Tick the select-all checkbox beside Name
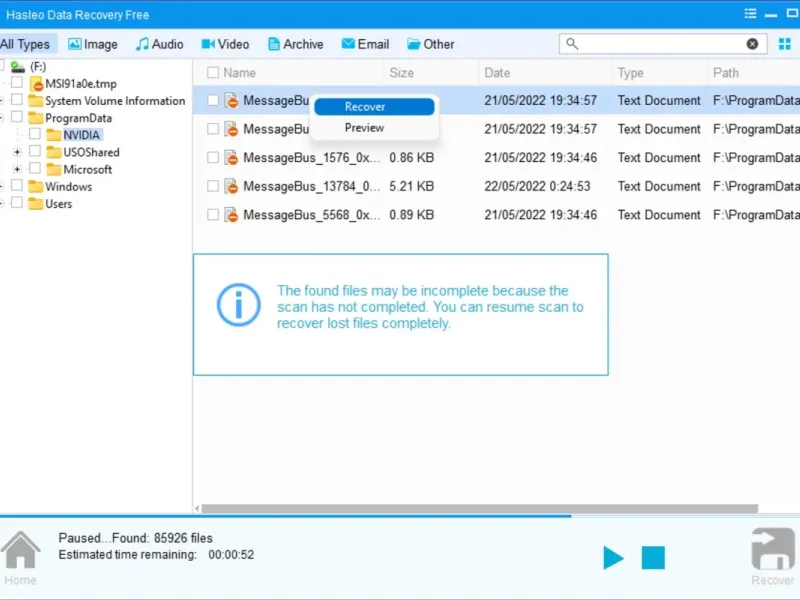The width and height of the screenshot is (800, 600). (x=213, y=72)
